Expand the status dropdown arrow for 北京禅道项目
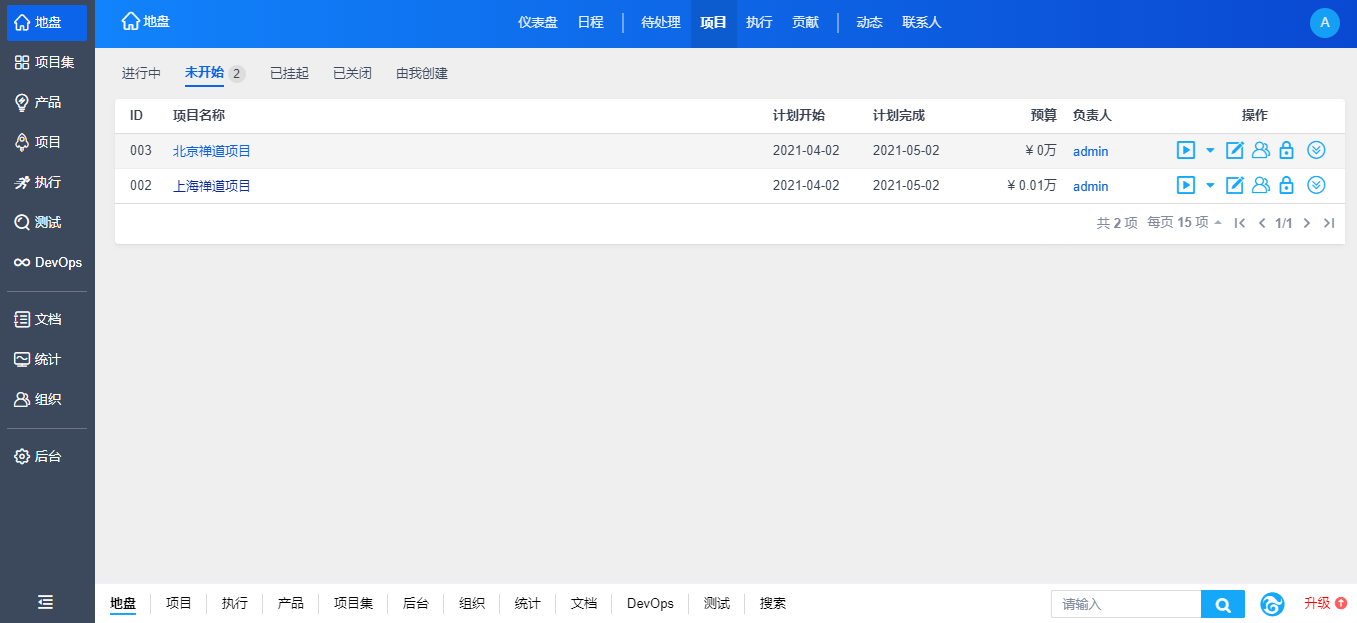Screen dimensions: 1357x623 1210,151
